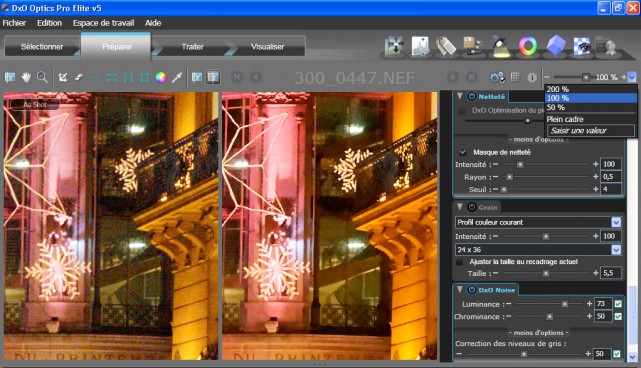Collapse the Grain section triangle

(x=459, y=207)
